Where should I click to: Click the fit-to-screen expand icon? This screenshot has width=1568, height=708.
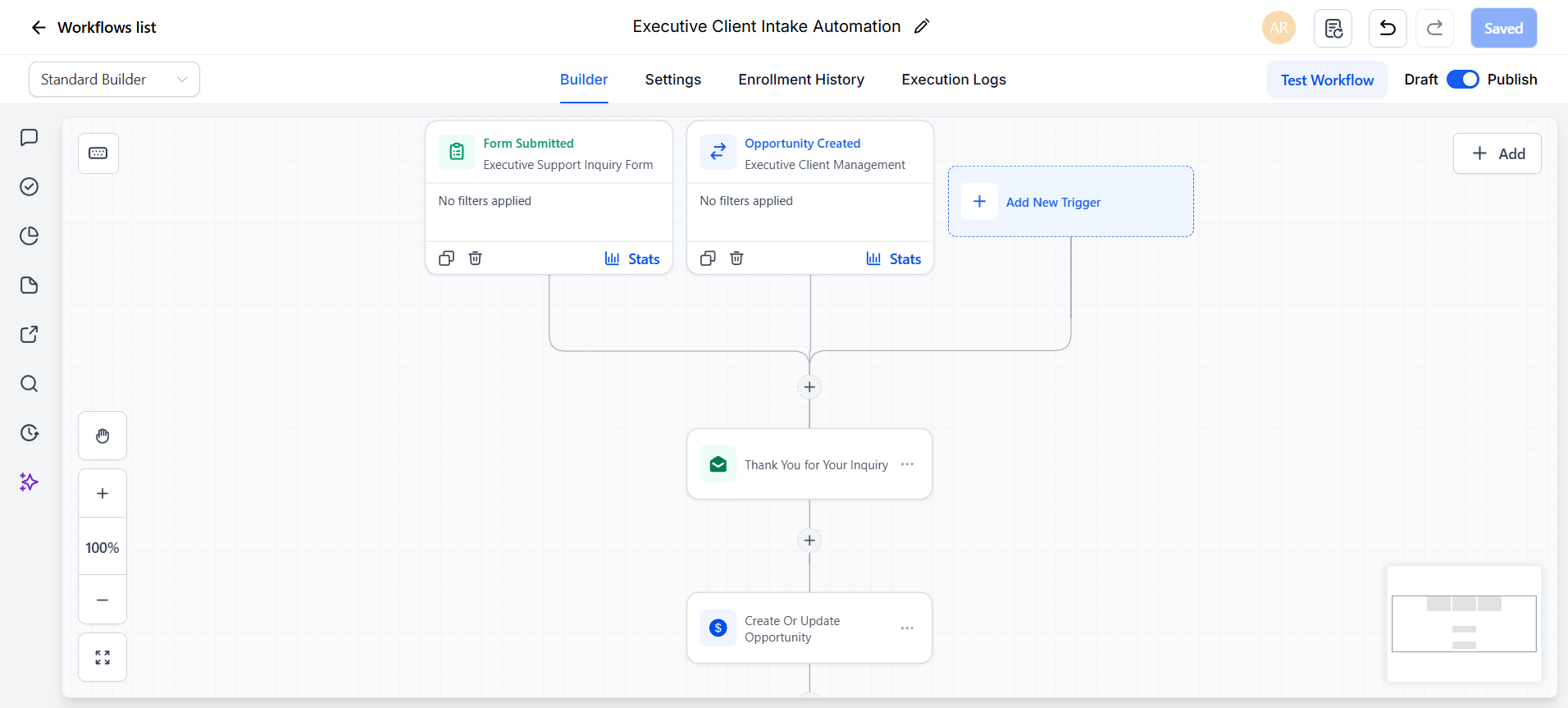coord(103,657)
